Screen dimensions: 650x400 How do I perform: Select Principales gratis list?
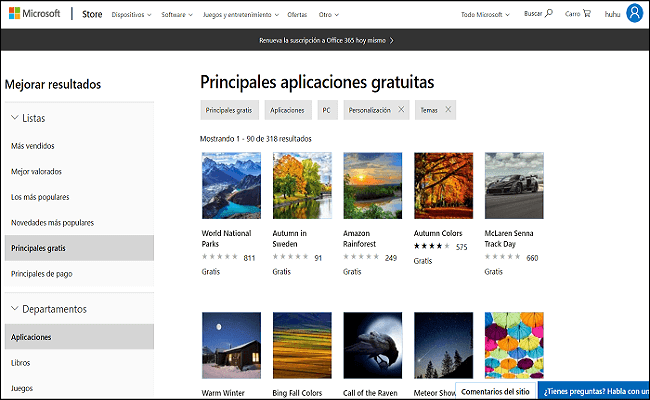[79, 248]
